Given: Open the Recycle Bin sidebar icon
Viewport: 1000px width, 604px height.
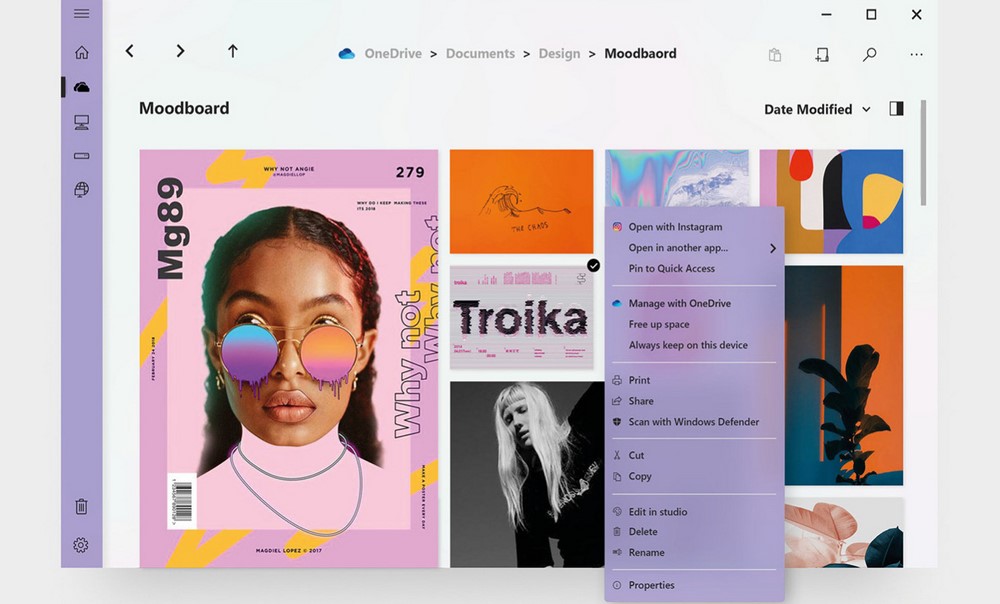Looking at the screenshot, I should [x=81, y=506].
